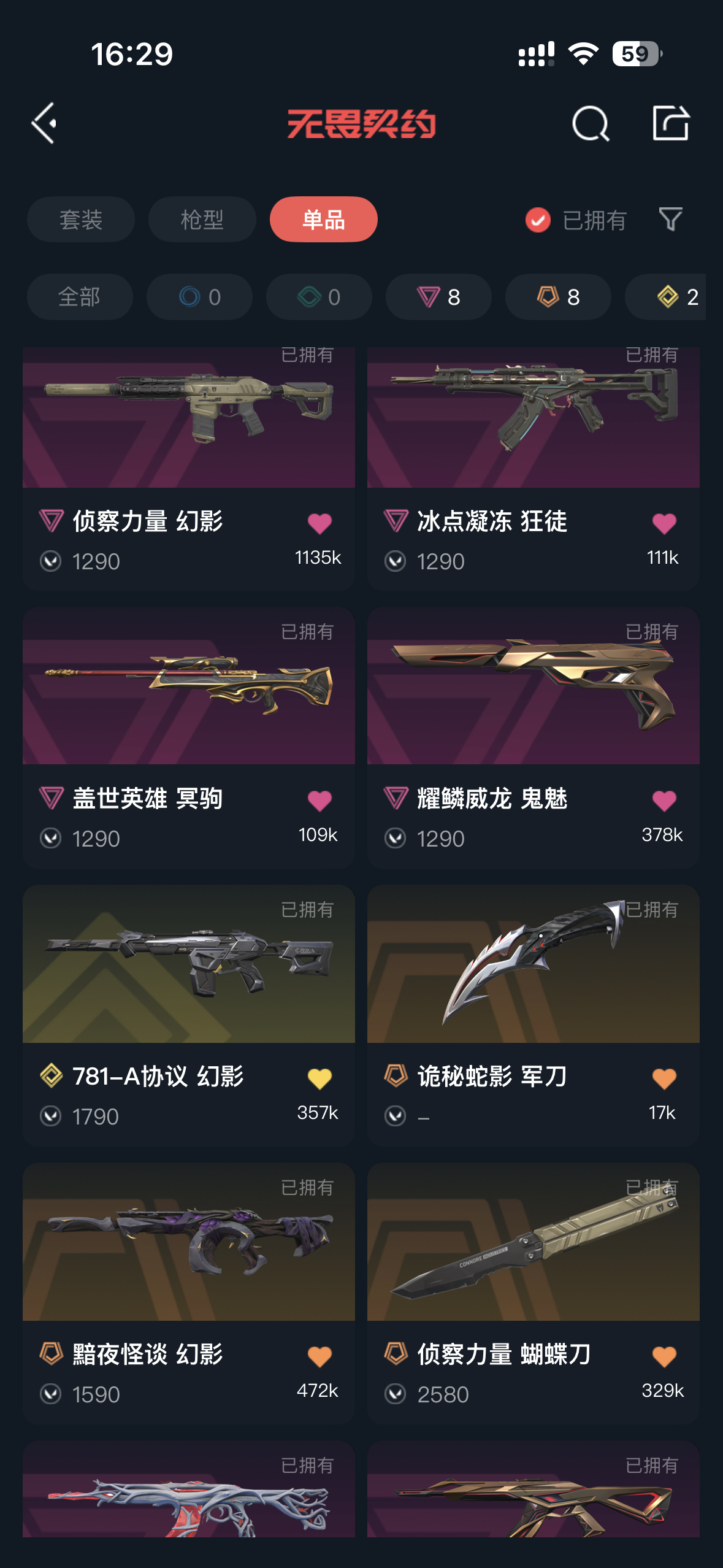Open the funnel filter icon
Image resolution: width=723 pixels, height=1568 pixels.
(670, 220)
